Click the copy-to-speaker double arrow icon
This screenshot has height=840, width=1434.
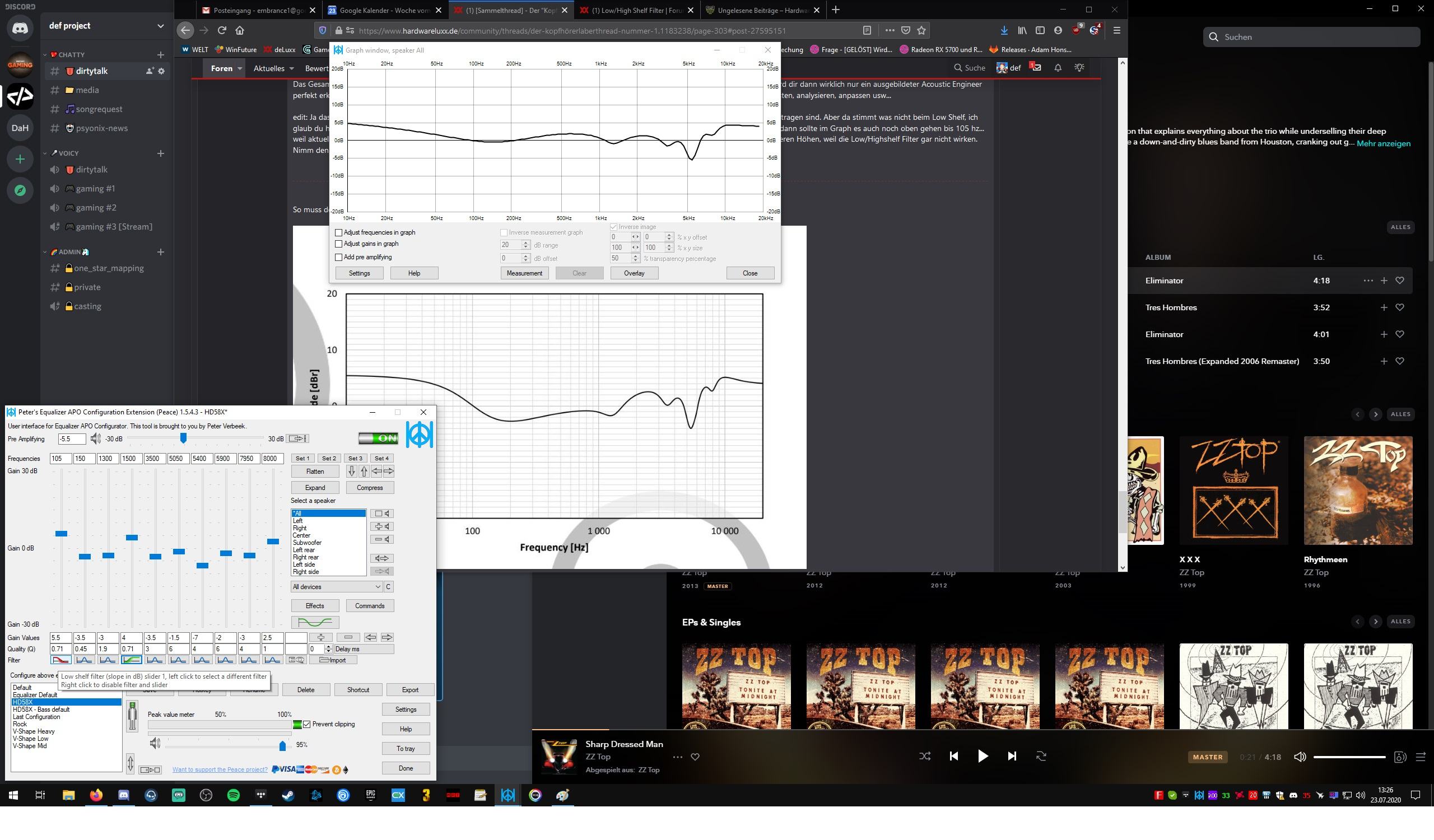[382, 558]
